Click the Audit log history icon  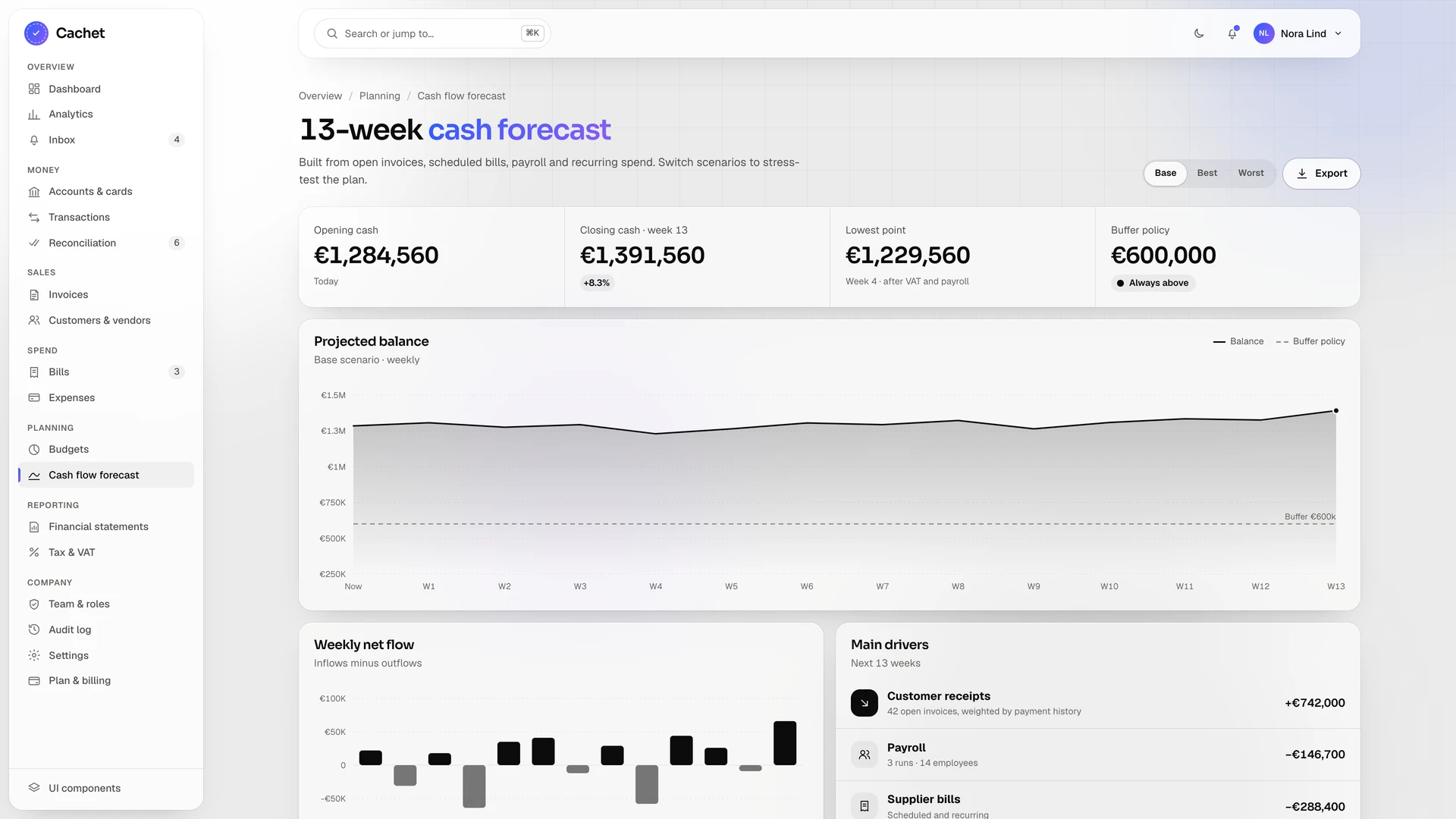pyautogui.click(x=34, y=630)
